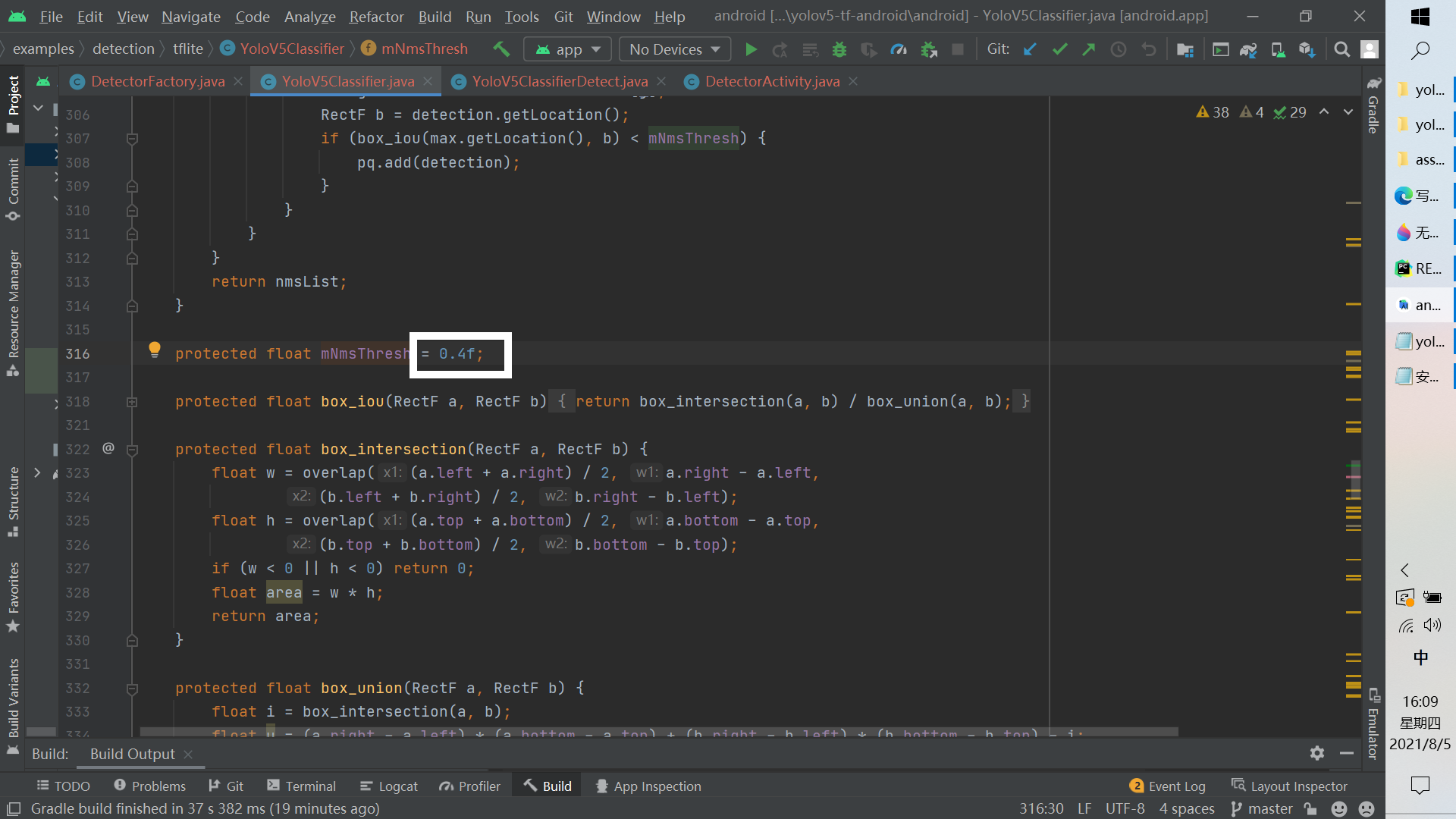Toggle fold marker at line 322
The image size is (1456, 819).
click(x=132, y=450)
